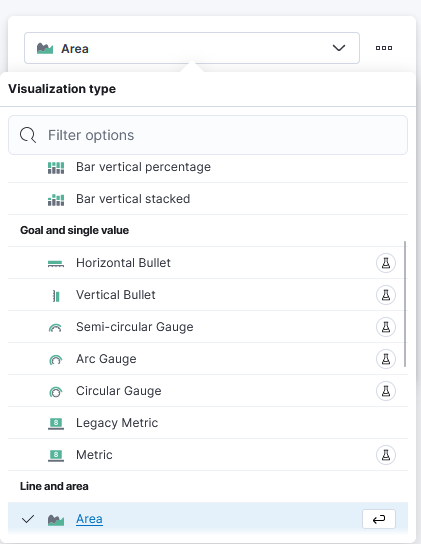Viewport: 421px width, 544px height.
Task: Click the Legacy Metric icon
Action: click(x=56, y=424)
